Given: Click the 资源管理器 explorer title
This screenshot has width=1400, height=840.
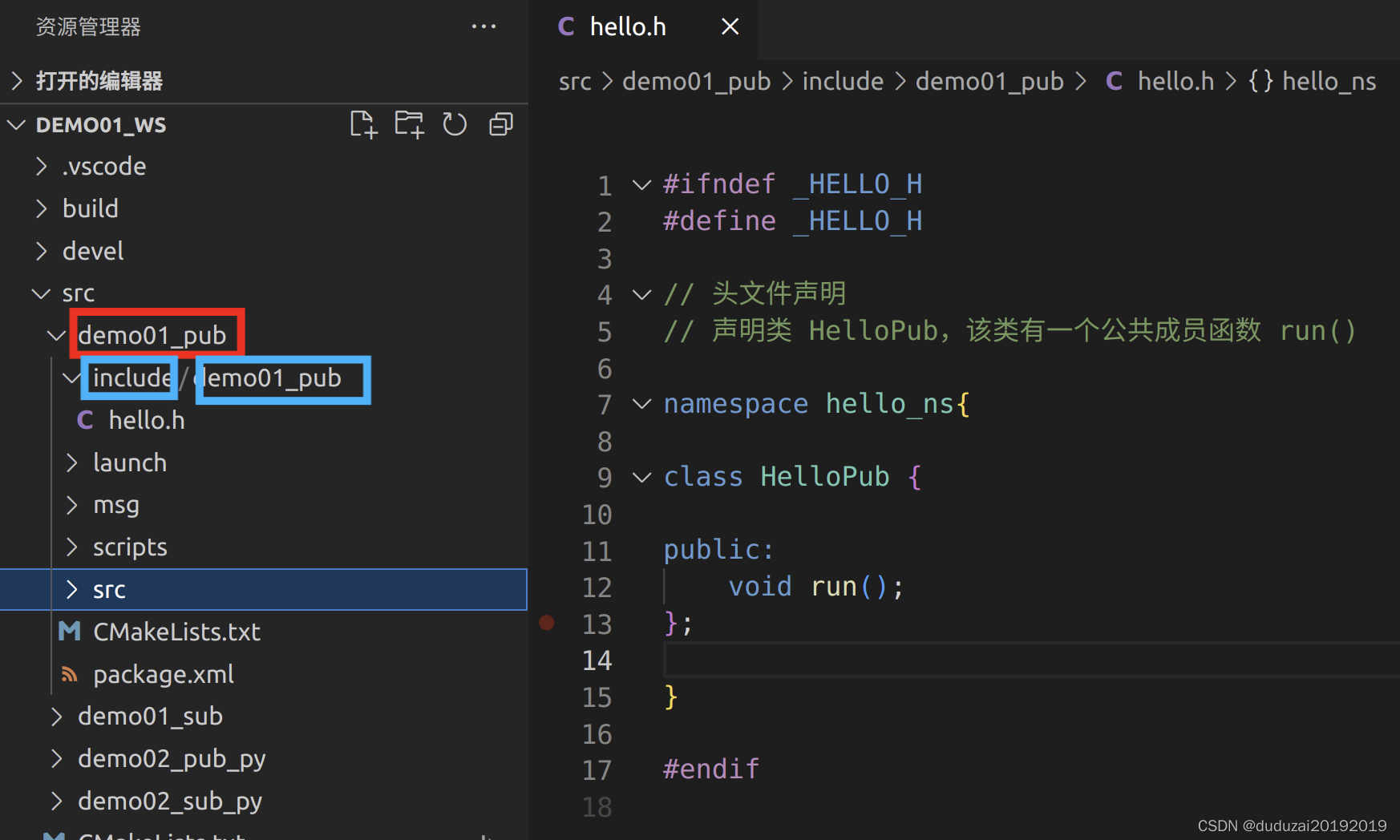Looking at the screenshot, I should (88, 26).
